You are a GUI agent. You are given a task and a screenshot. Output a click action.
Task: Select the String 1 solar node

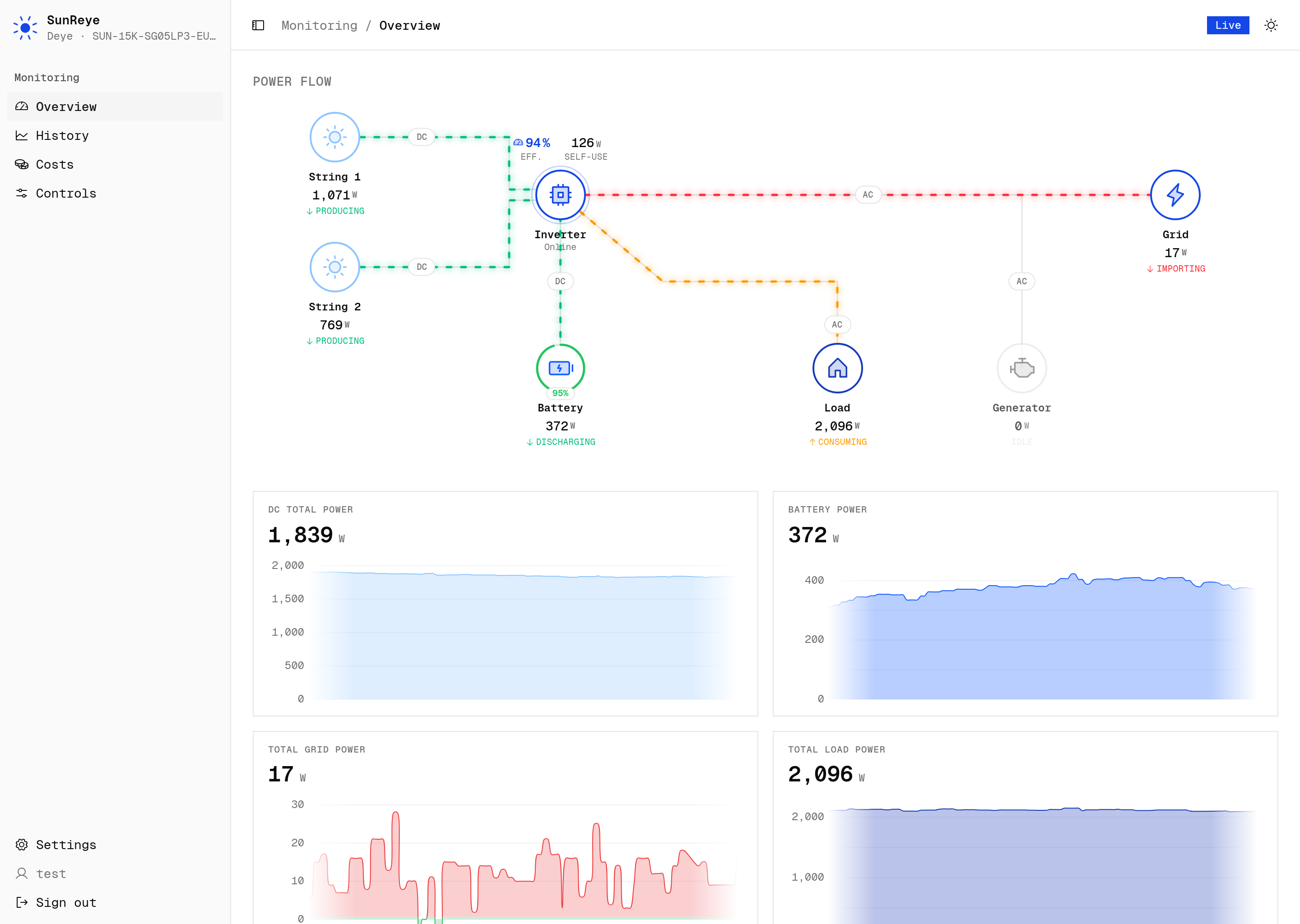pyautogui.click(x=334, y=137)
